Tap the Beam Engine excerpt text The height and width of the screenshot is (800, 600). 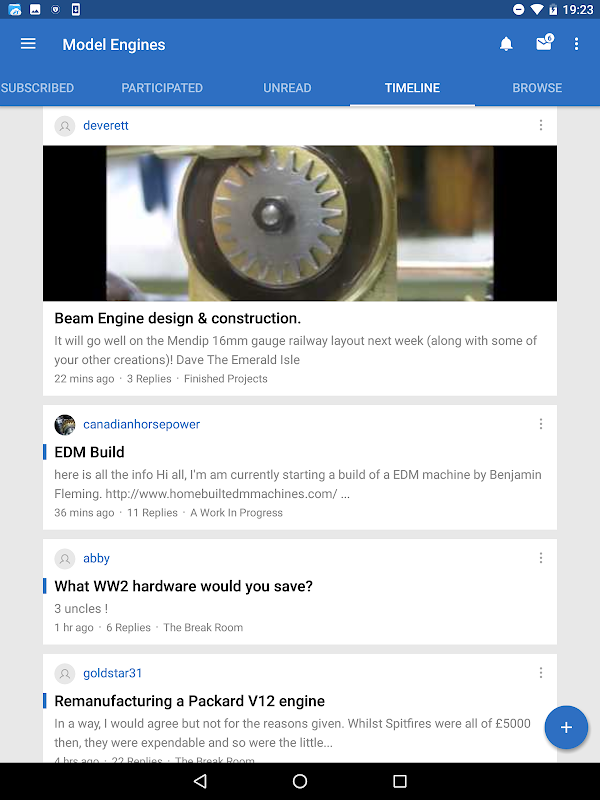point(295,350)
